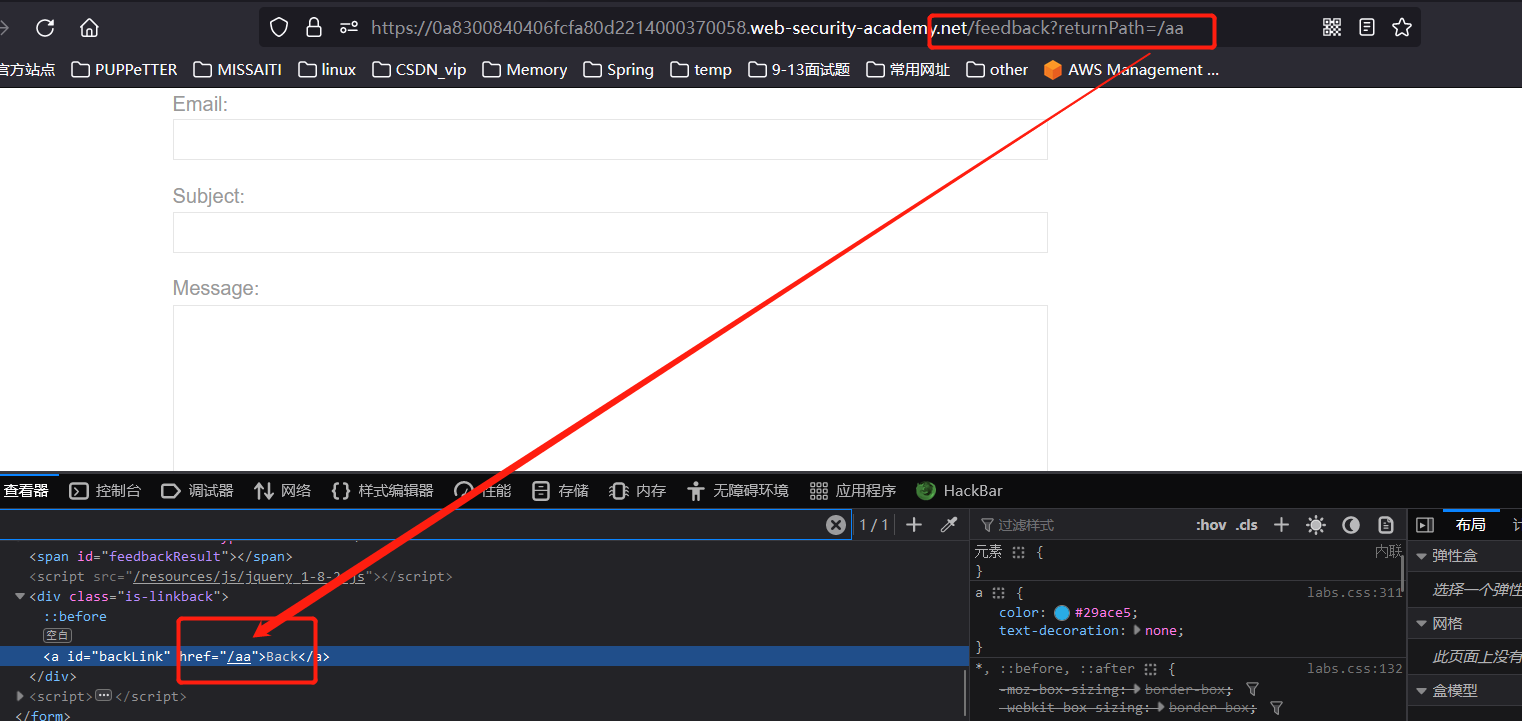Select the 查看器 inspector tab
This screenshot has height=721, width=1522.
point(27,491)
